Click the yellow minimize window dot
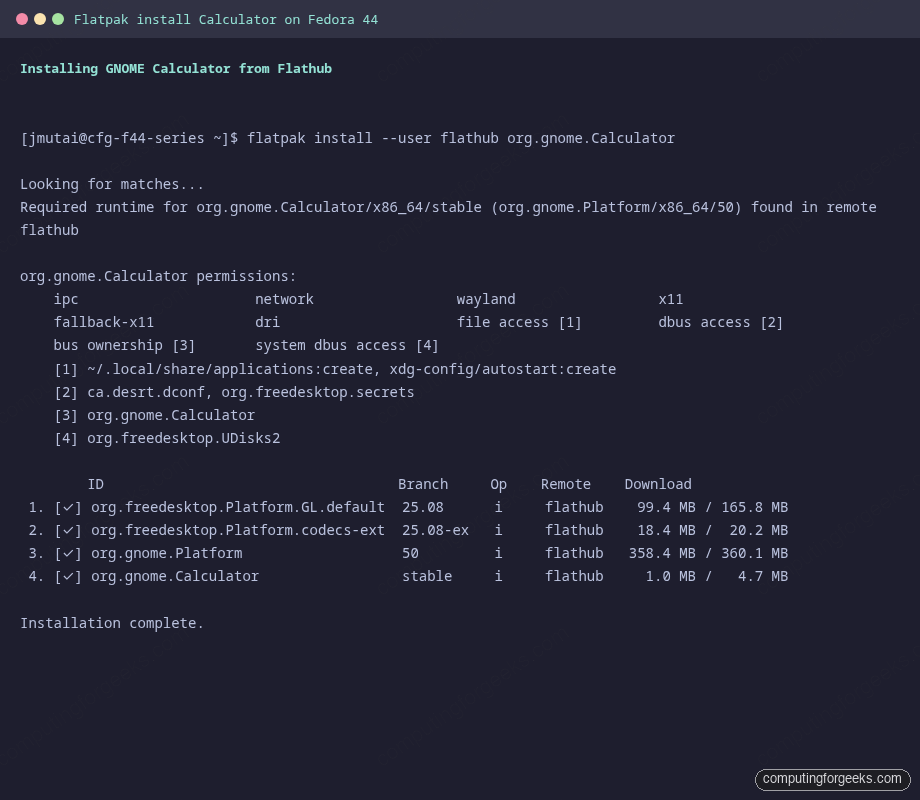 click(40, 19)
